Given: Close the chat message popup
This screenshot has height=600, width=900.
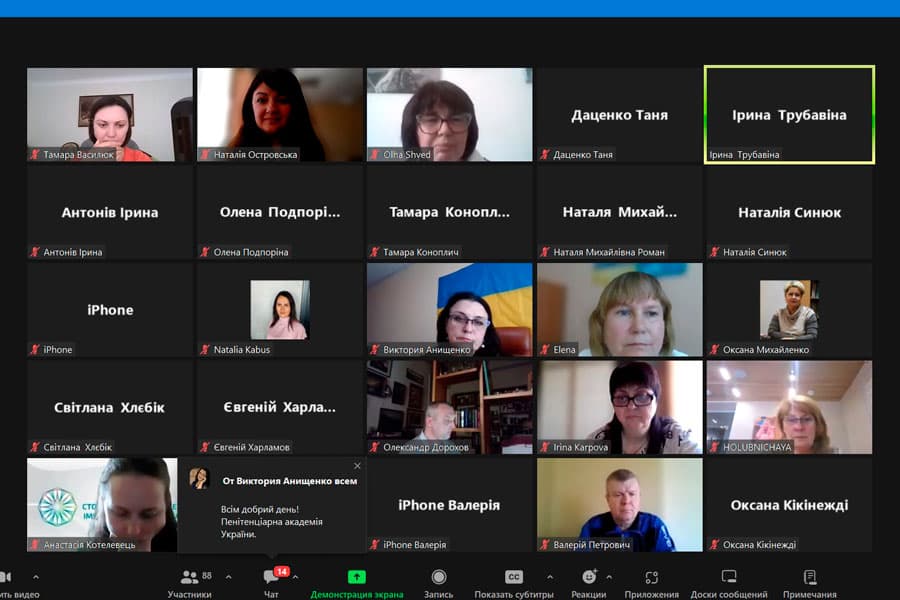Looking at the screenshot, I should coord(358,466).
